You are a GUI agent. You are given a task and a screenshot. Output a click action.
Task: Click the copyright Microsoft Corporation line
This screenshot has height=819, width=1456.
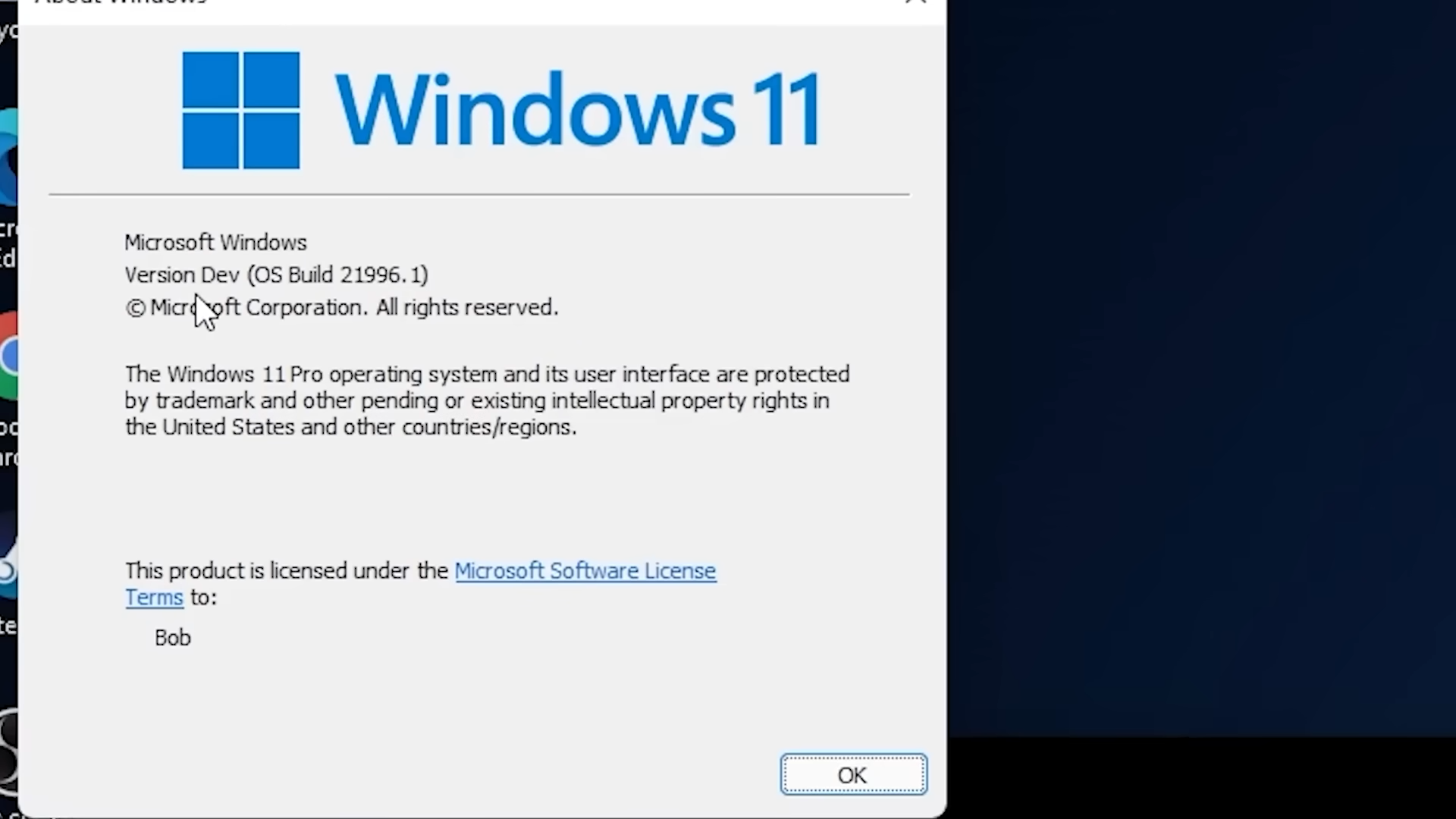click(x=341, y=307)
